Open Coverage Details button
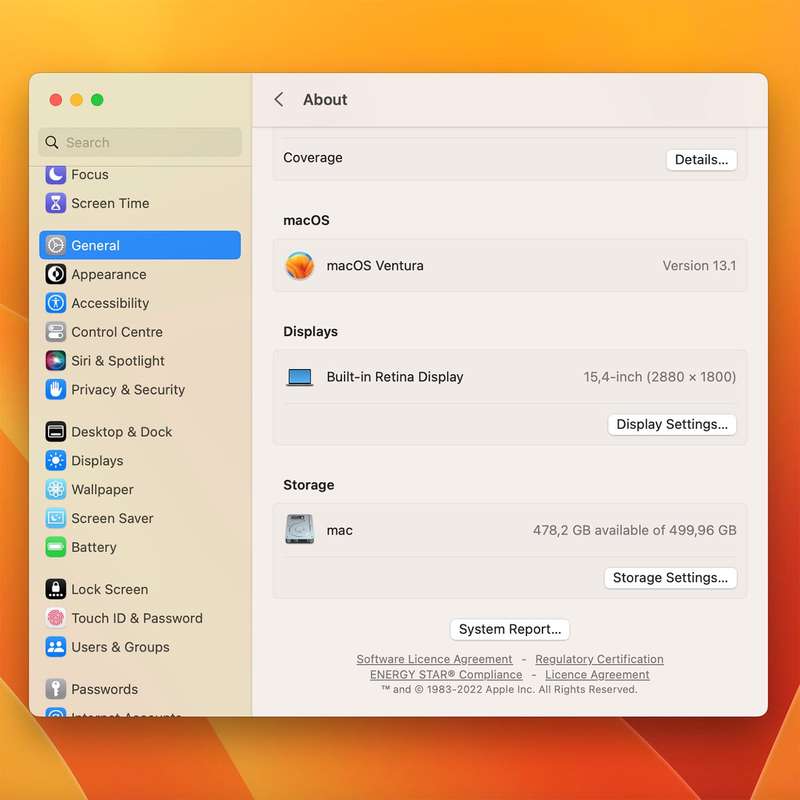This screenshot has width=800, height=800. (x=701, y=160)
